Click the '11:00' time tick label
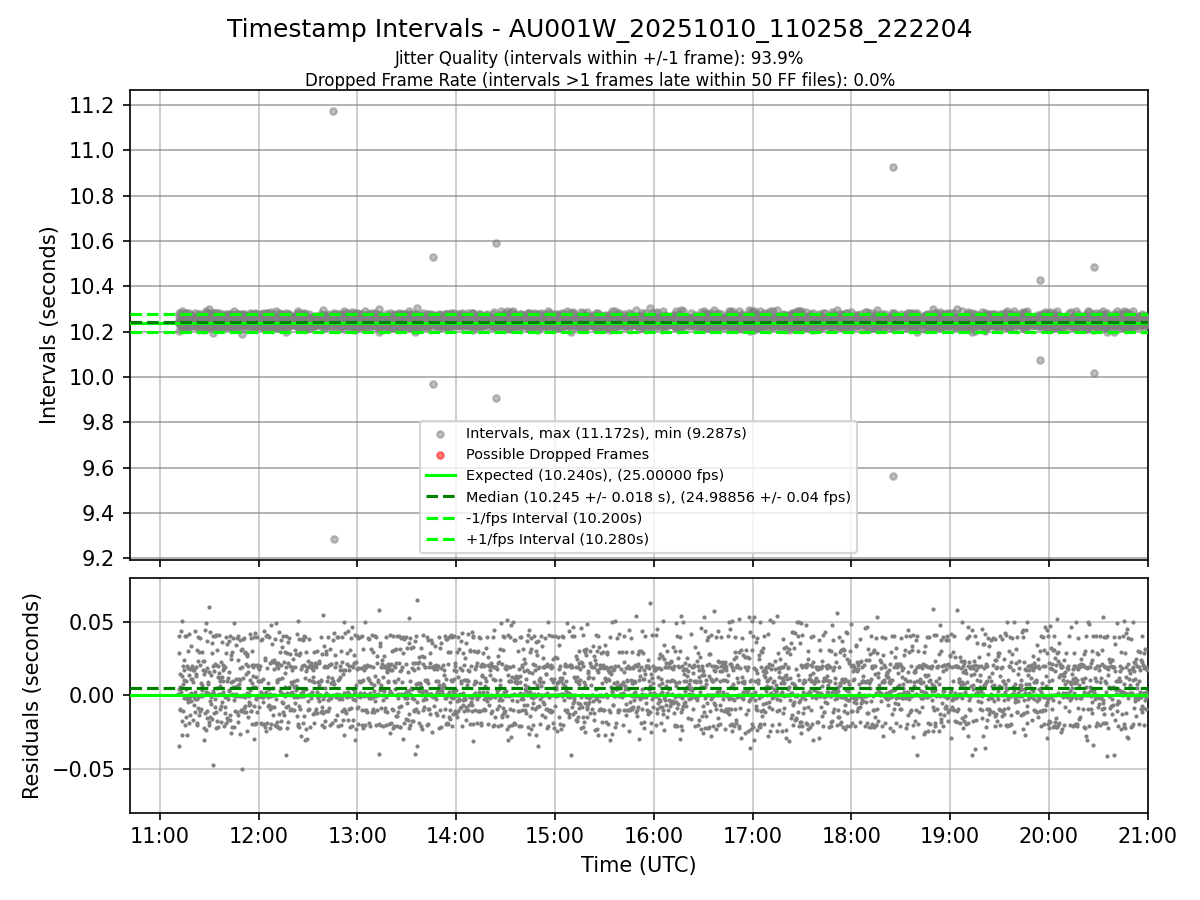 (x=160, y=834)
